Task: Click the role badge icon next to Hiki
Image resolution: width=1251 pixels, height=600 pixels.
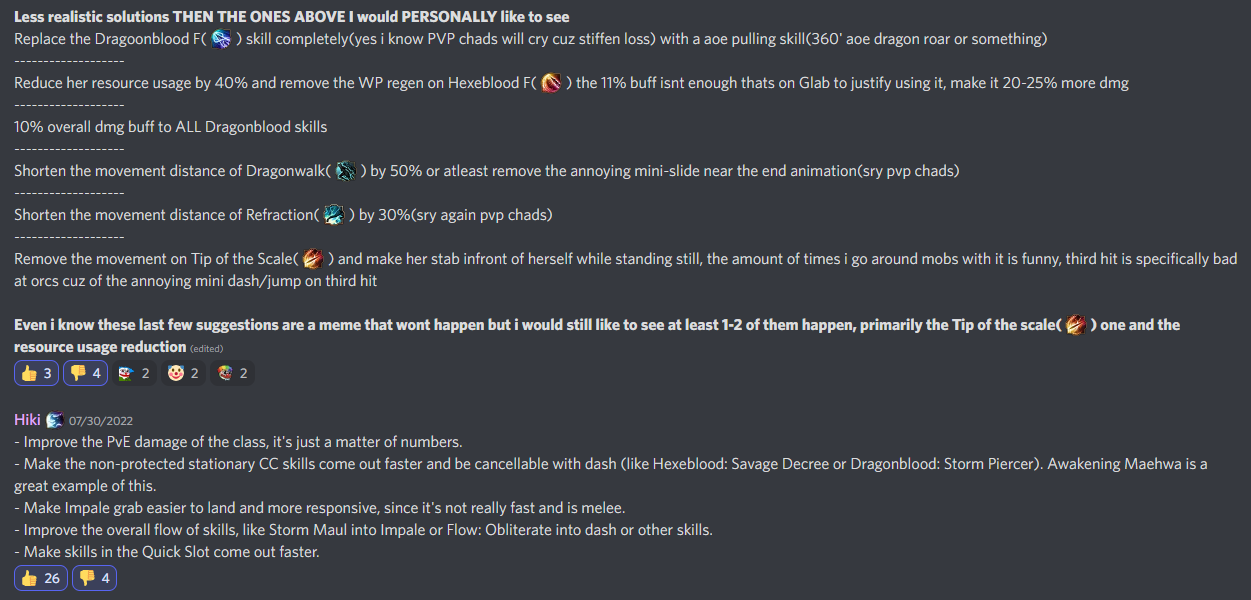Action: 54,419
